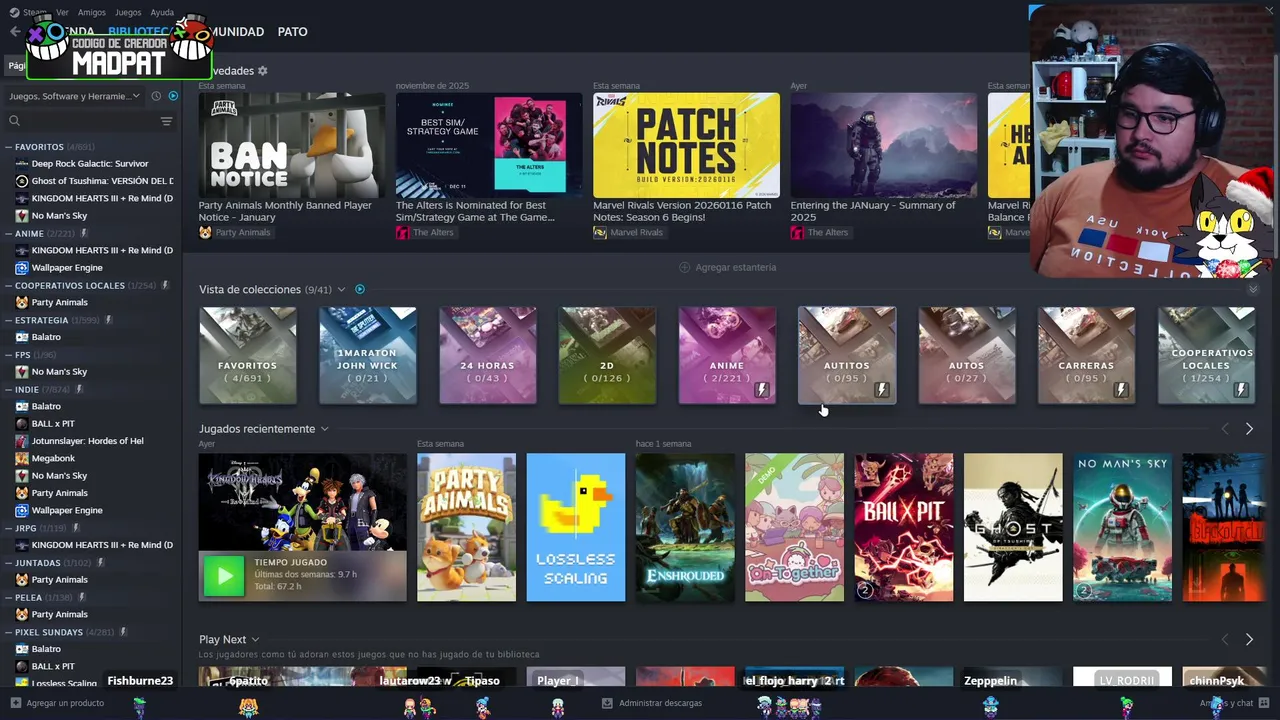Click the back navigation arrow

pyautogui.click(x=14, y=32)
